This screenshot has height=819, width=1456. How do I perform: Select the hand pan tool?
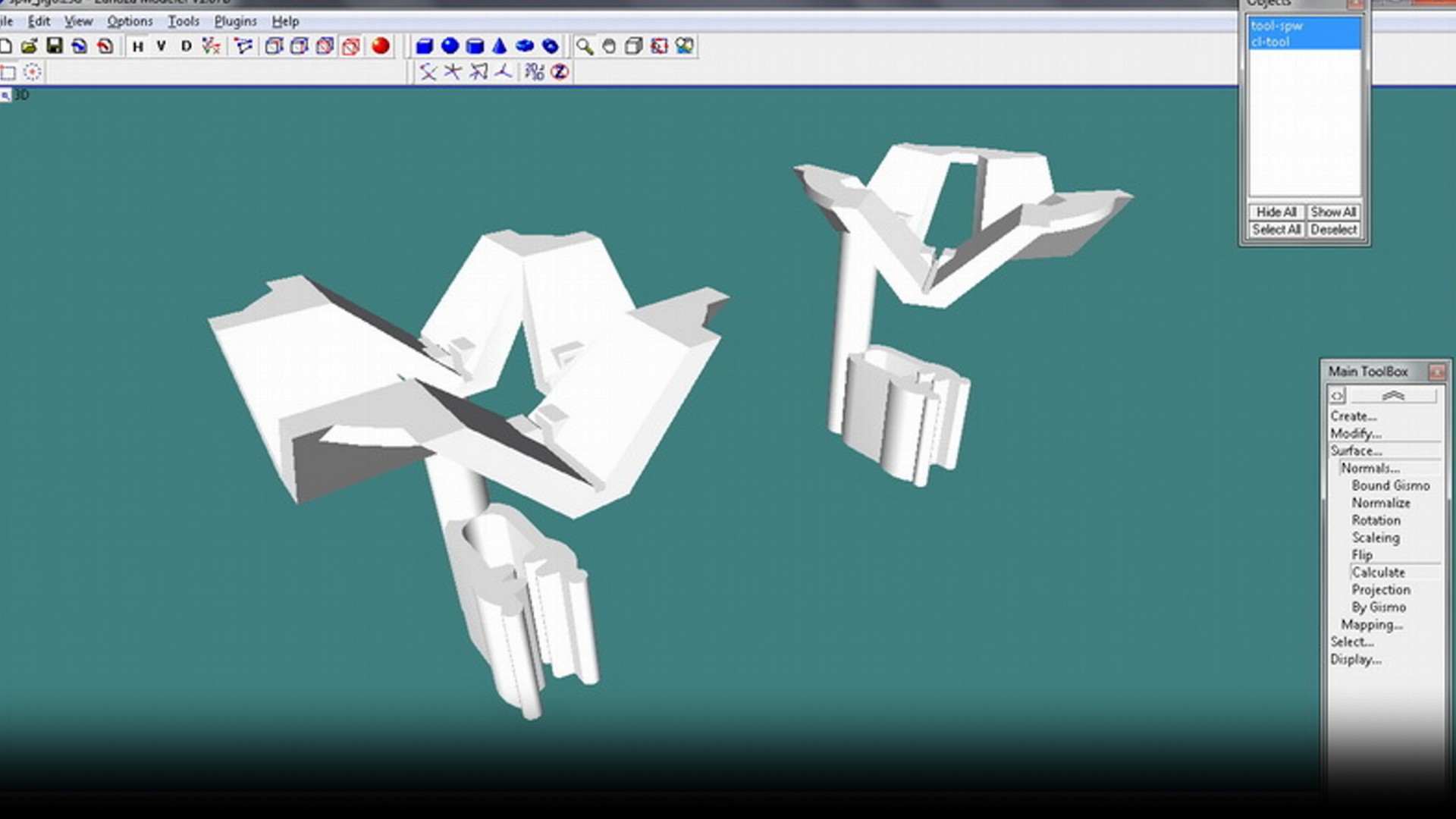pos(609,46)
